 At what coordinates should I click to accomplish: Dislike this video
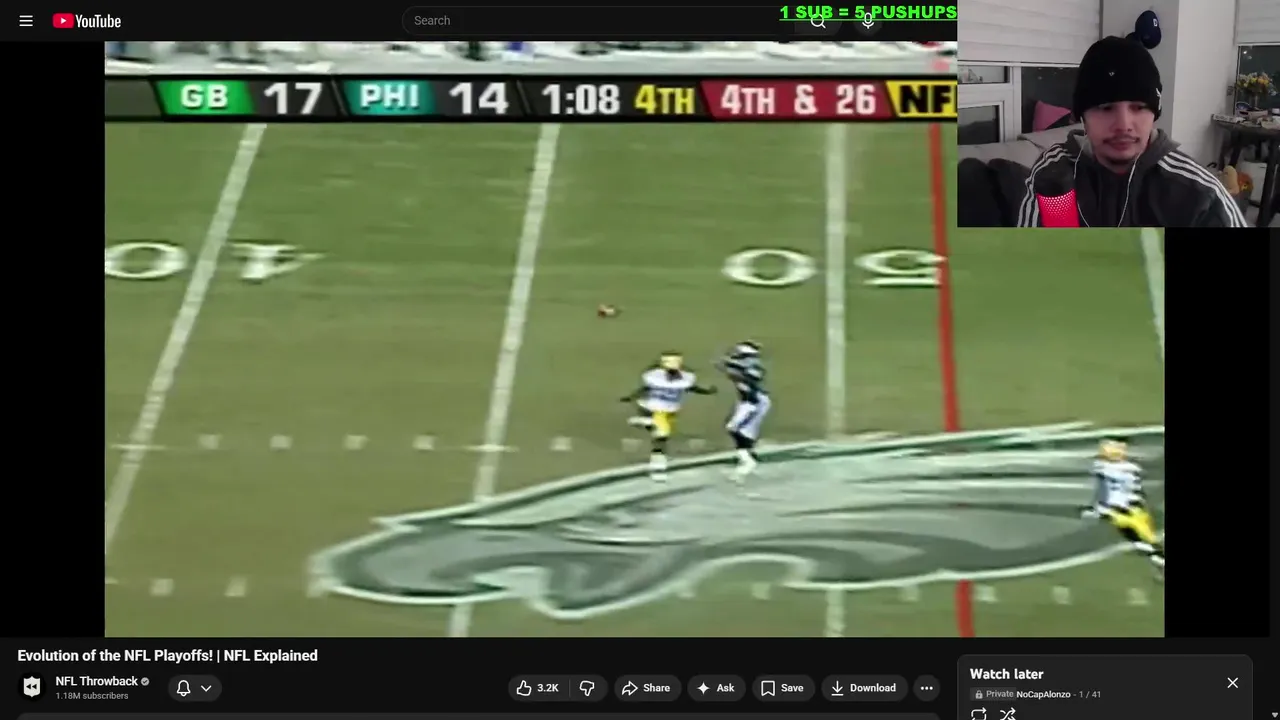tap(587, 688)
